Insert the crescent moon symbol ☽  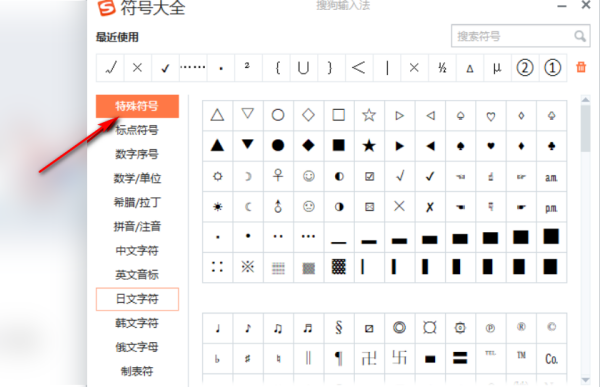tap(248, 176)
